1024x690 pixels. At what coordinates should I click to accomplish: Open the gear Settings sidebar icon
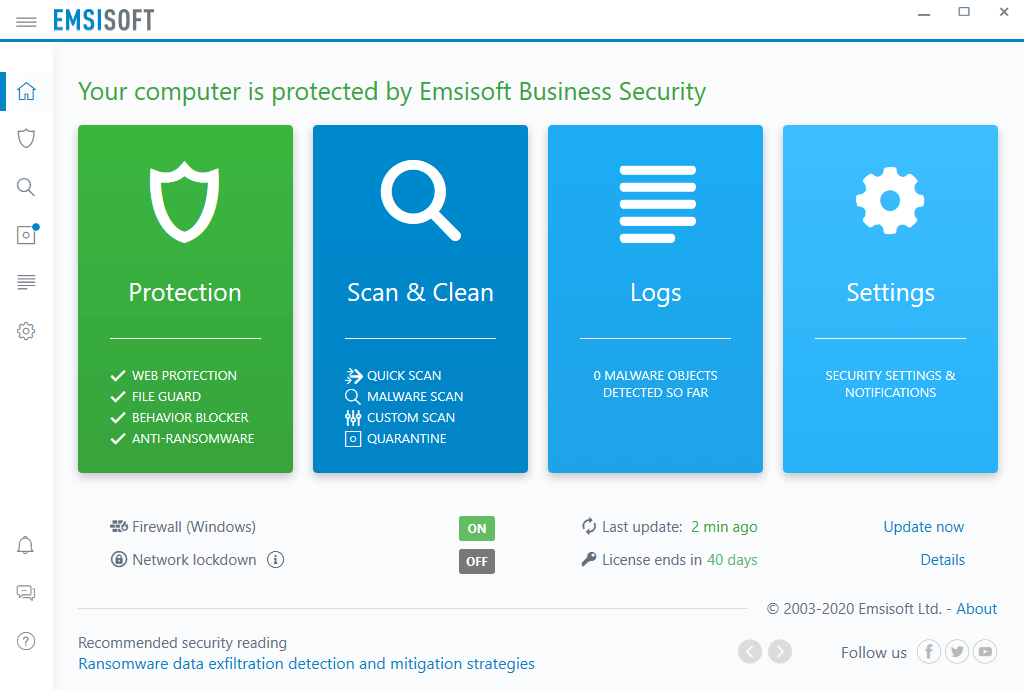(x=26, y=331)
